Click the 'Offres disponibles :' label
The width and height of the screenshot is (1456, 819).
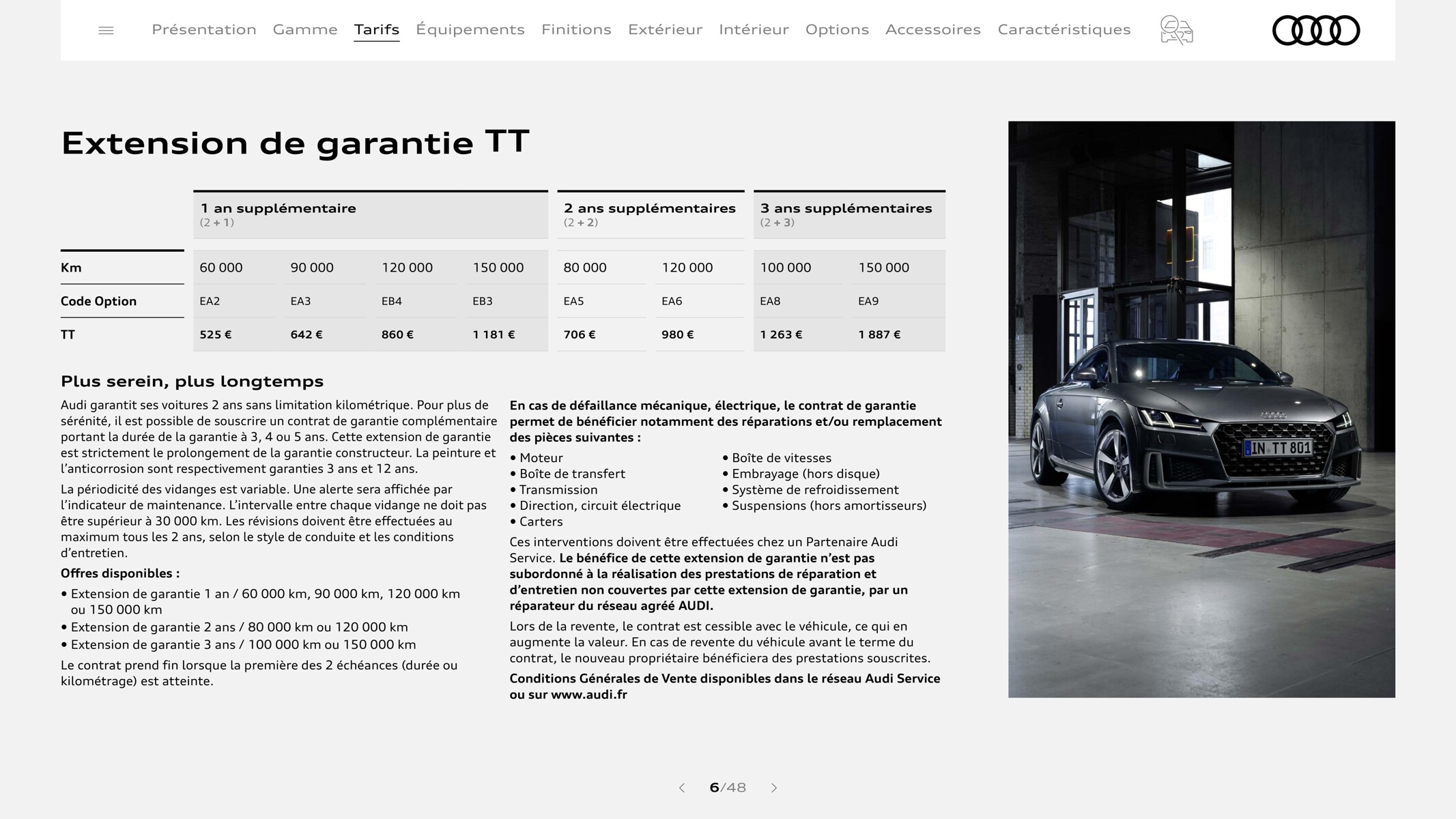point(120,573)
